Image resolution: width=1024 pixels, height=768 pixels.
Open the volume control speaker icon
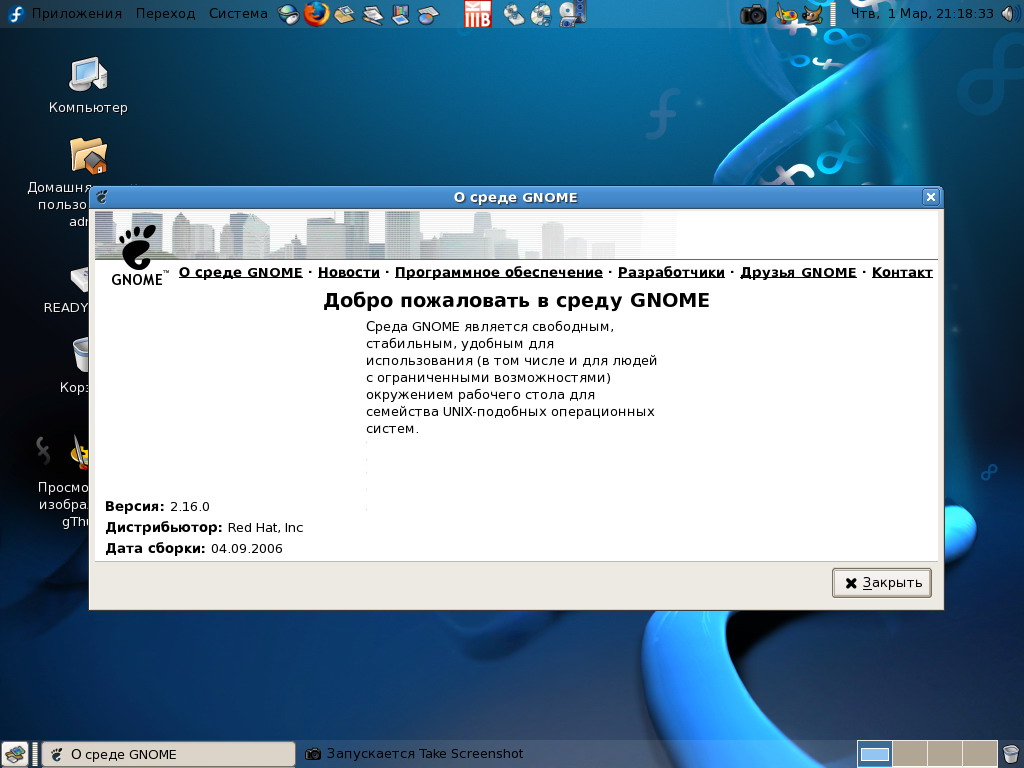pos(1010,14)
